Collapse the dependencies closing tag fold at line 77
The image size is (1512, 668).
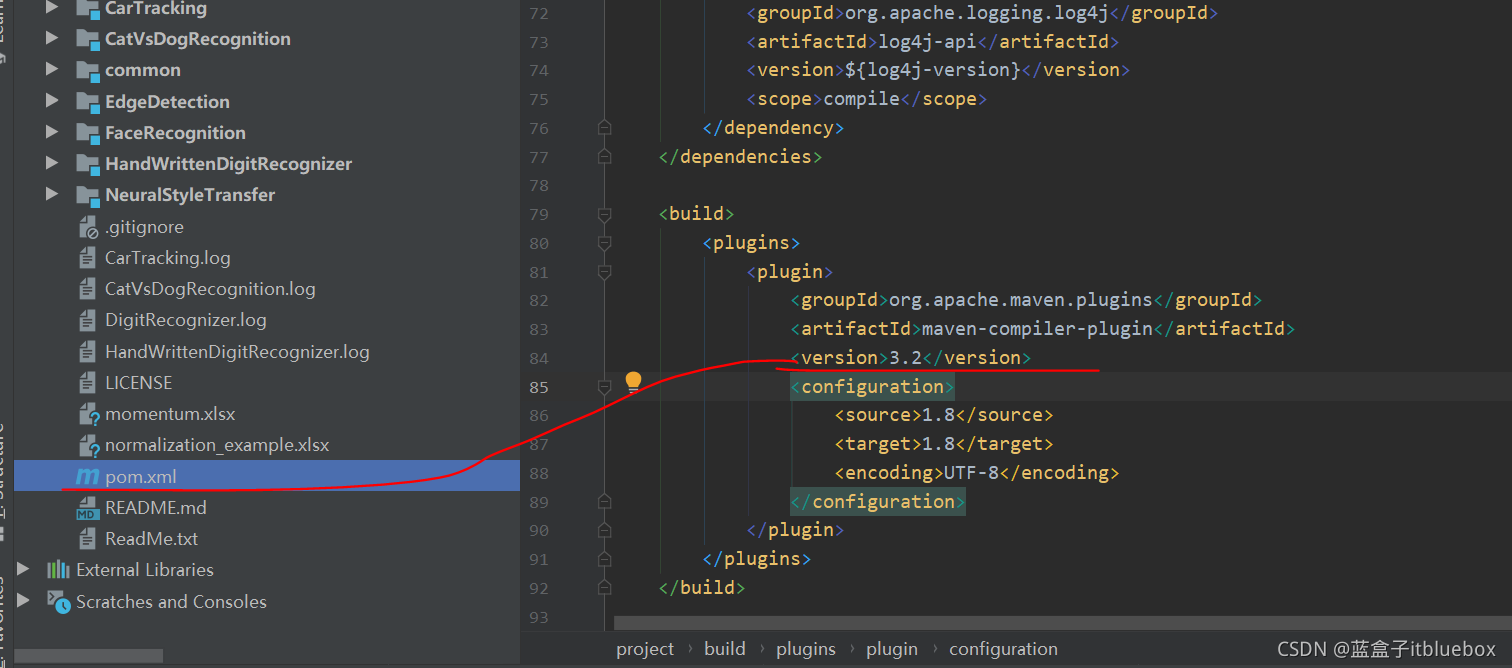(604, 157)
